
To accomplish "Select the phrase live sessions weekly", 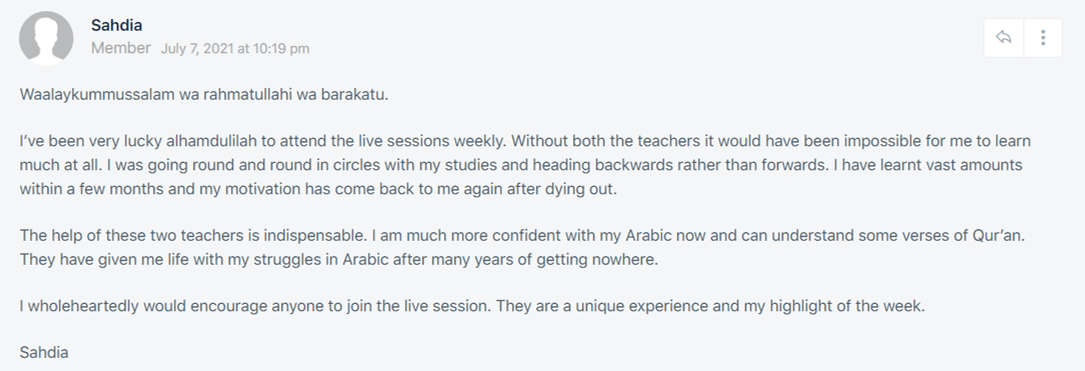I will coord(441,142).
